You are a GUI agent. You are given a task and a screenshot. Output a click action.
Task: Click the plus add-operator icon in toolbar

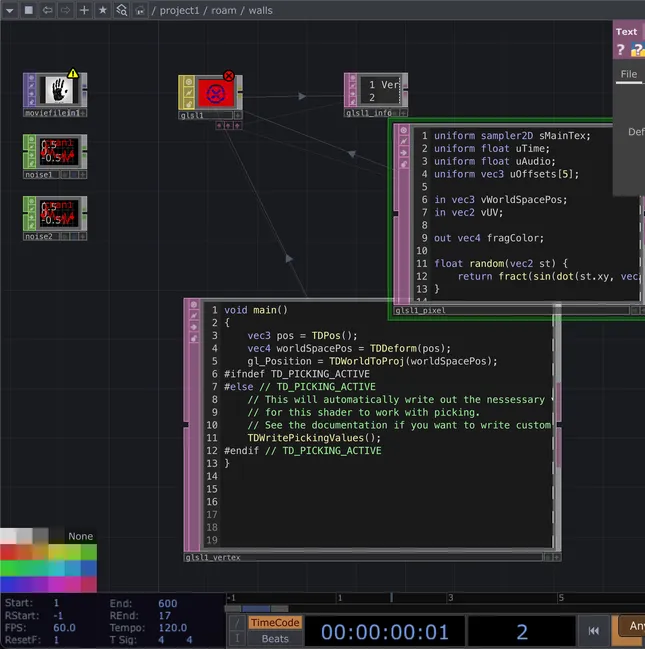(84, 10)
